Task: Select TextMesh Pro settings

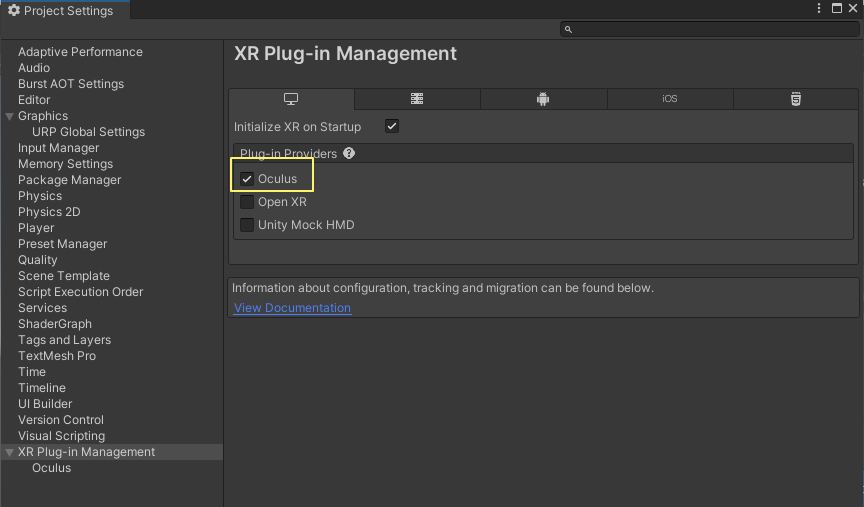Action: 57,355
